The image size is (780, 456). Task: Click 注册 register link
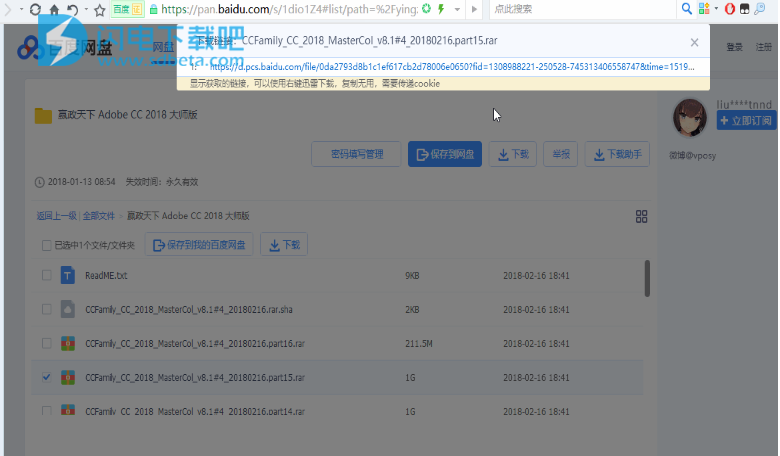click(764, 47)
